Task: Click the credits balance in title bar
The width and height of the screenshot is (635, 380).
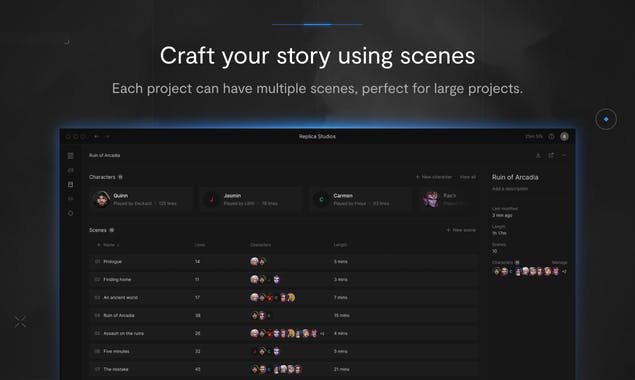Action: tap(534, 137)
